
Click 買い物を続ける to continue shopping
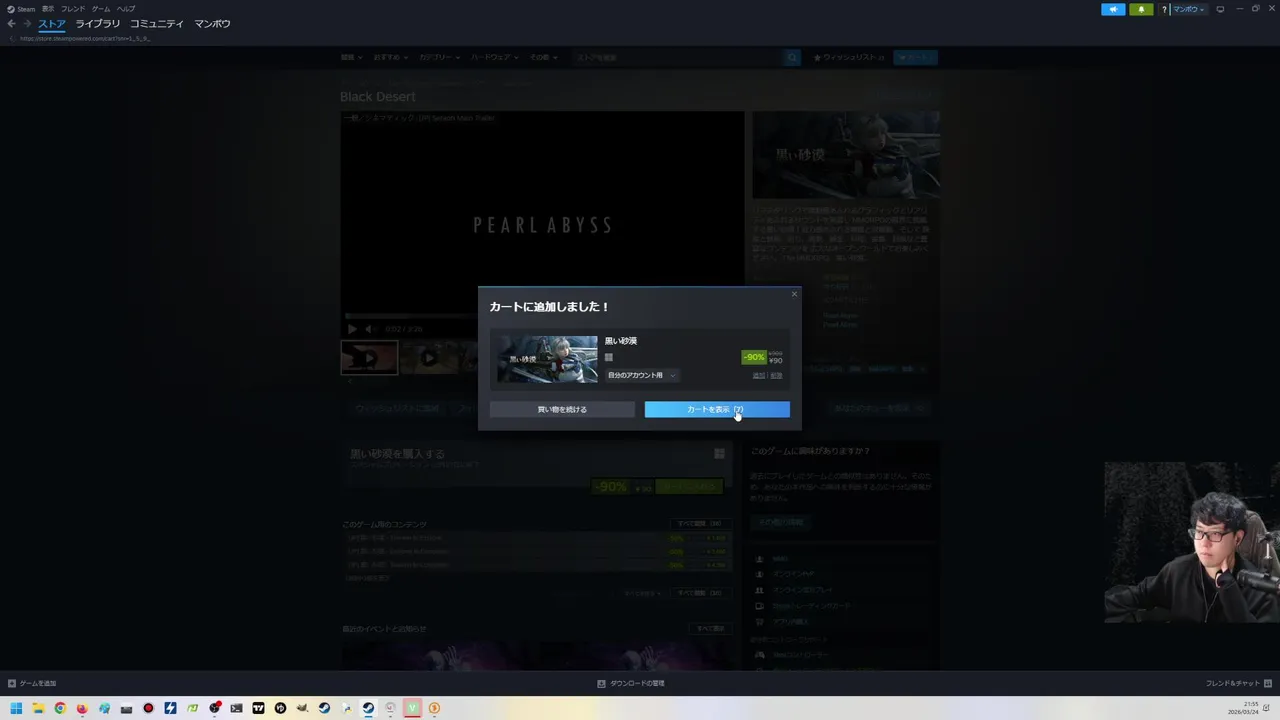[562, 409]
